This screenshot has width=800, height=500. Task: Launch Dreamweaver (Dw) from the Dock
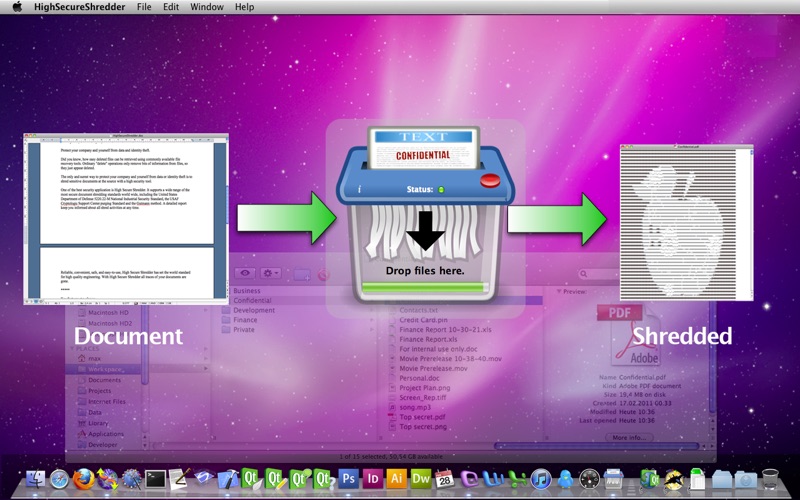click(421, 479)
